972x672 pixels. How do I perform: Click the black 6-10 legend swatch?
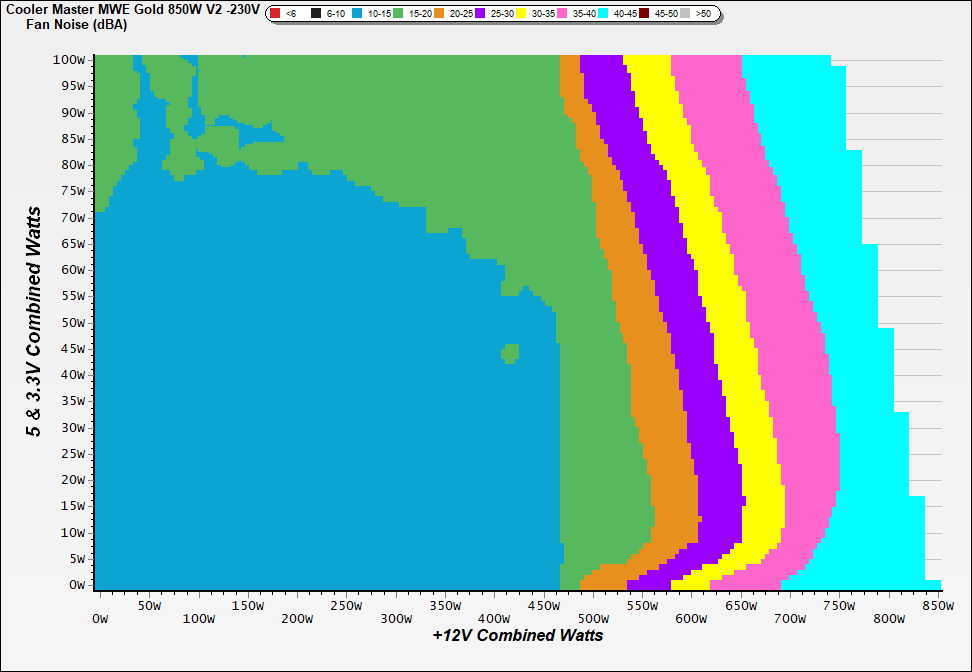[316, 14]
